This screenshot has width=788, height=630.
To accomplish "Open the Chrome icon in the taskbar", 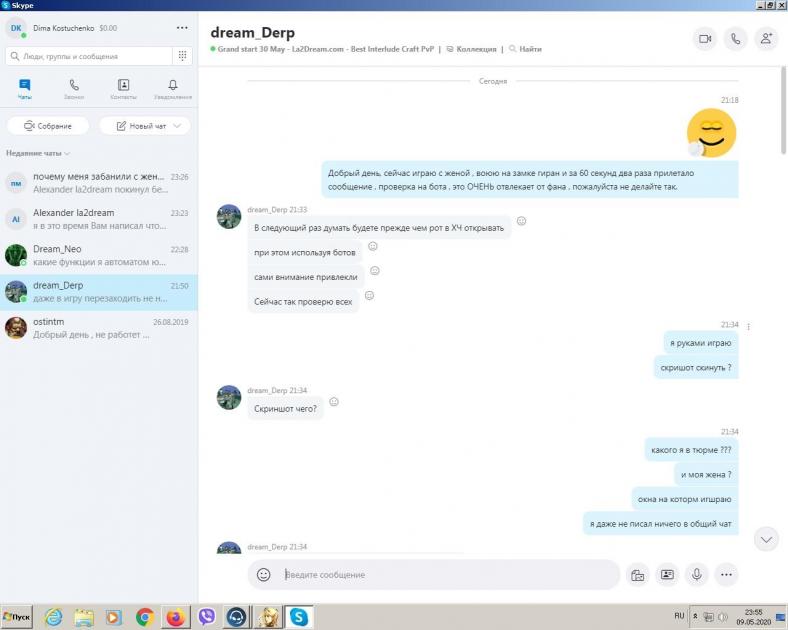I will [145, 617].
